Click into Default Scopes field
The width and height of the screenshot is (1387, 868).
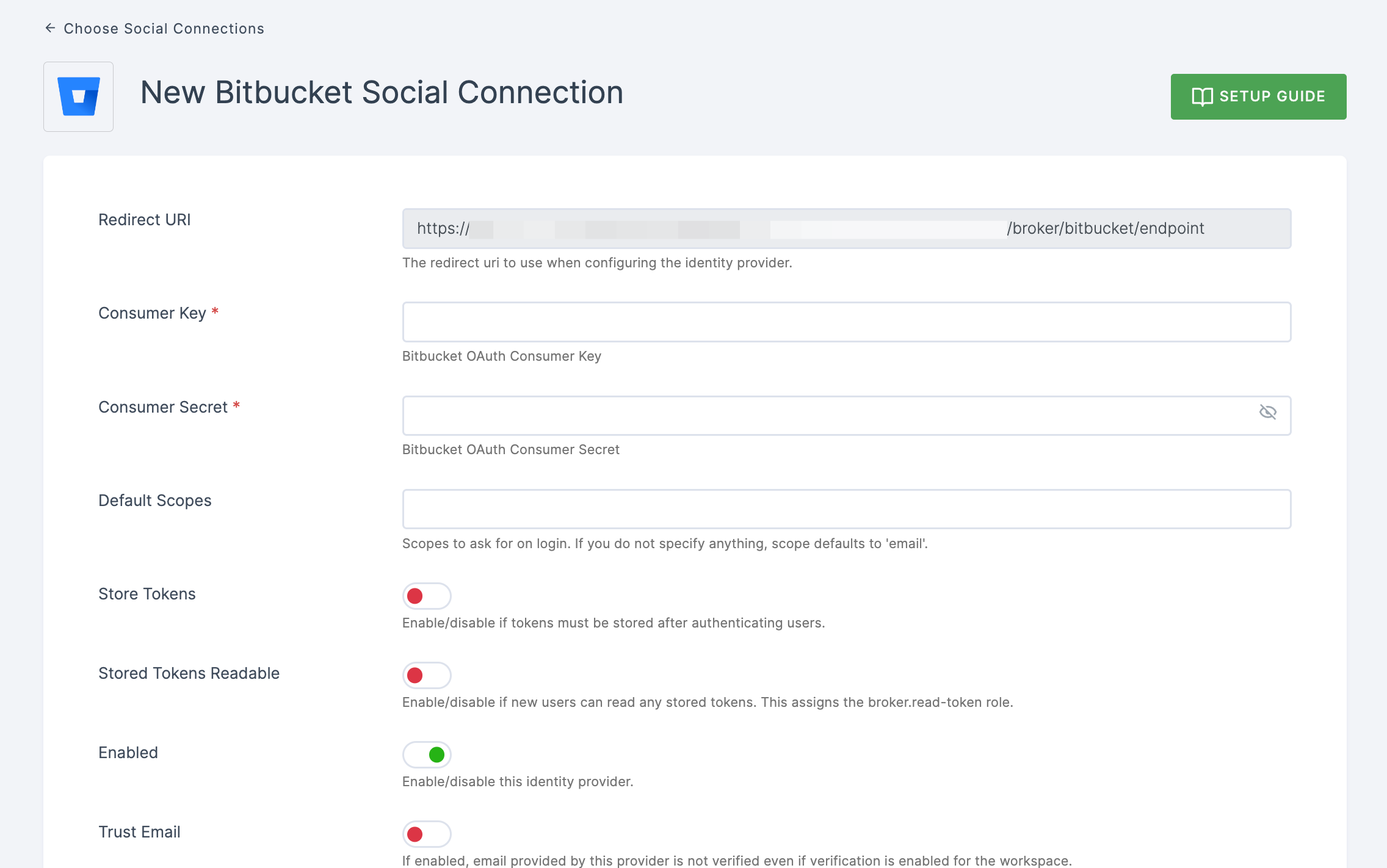tap(846, 508)
